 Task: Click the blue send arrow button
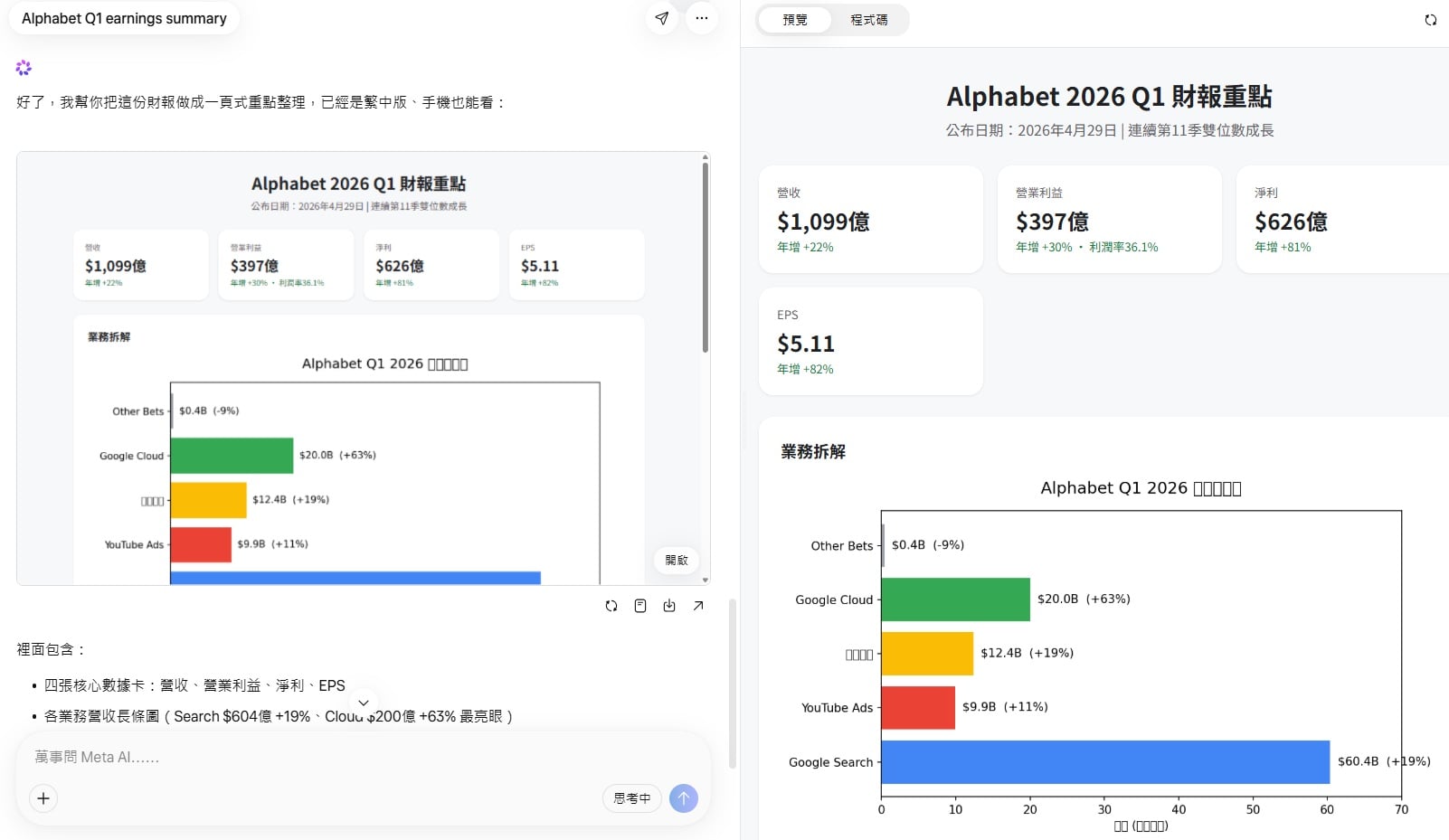pyautogui.click(x=684, y=798)
